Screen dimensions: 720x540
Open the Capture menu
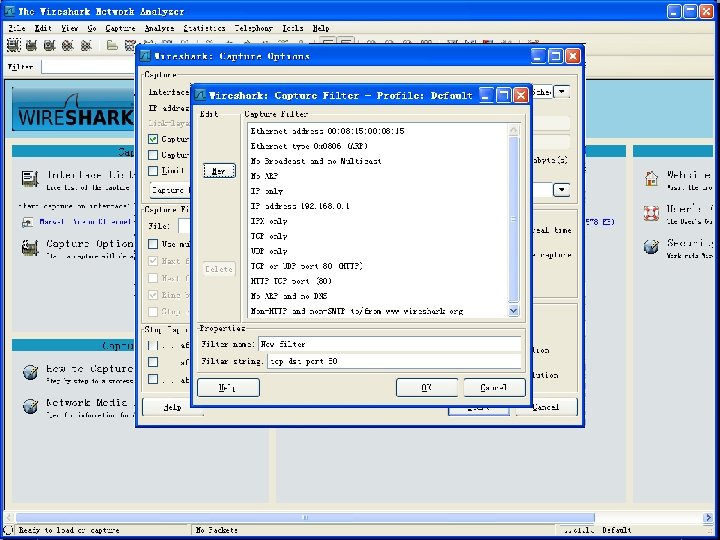[120, 28]
